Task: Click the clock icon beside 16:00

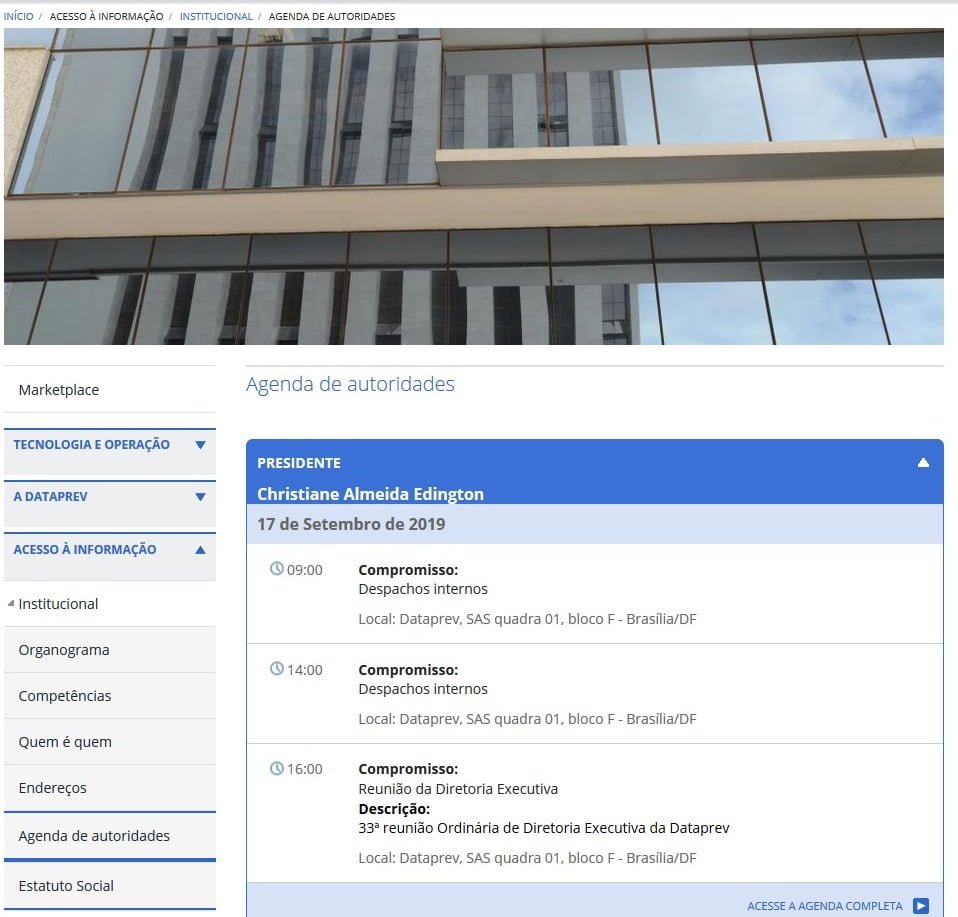Action: (277, 769)
